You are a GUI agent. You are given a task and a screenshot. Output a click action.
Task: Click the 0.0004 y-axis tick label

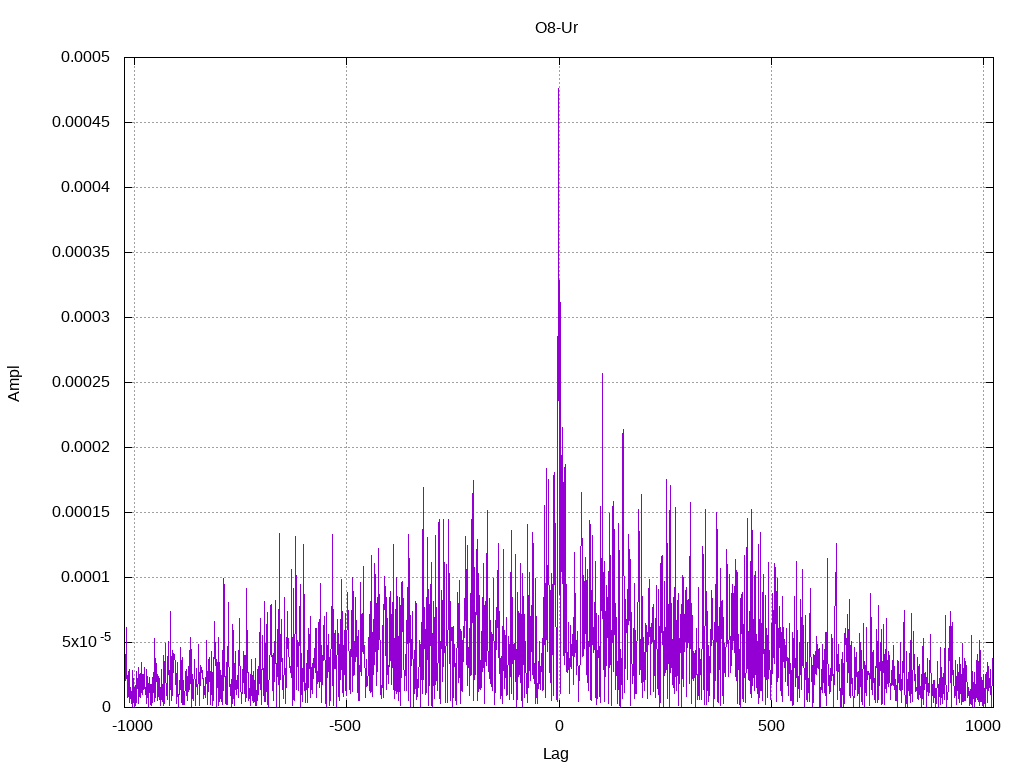86,187
